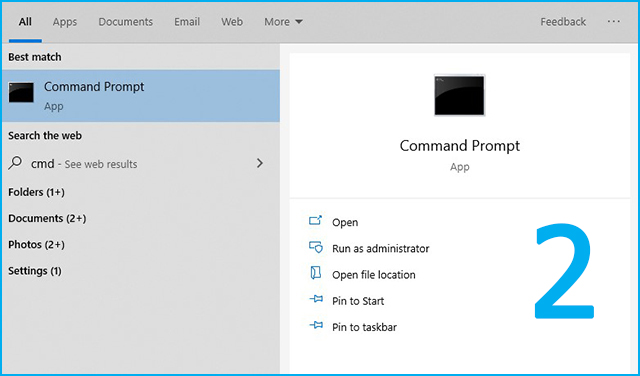The image size is (640, 376).
Task: Click the Open action icon
Action: [316, 221]
